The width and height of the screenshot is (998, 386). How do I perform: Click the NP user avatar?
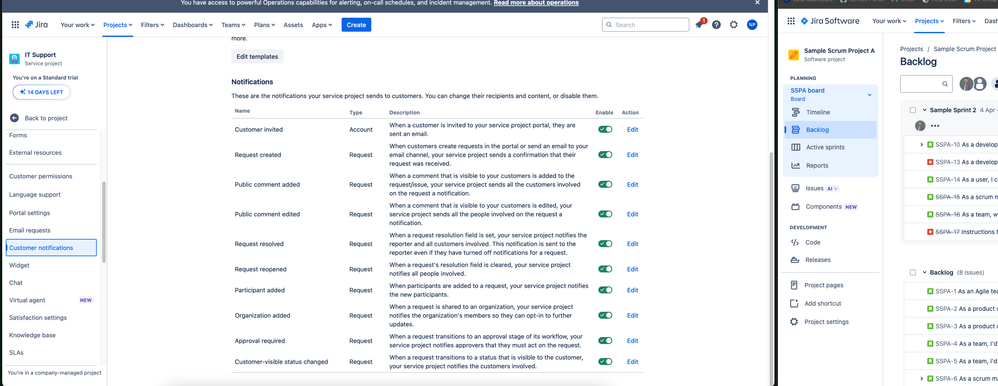(x=752, y=25)
